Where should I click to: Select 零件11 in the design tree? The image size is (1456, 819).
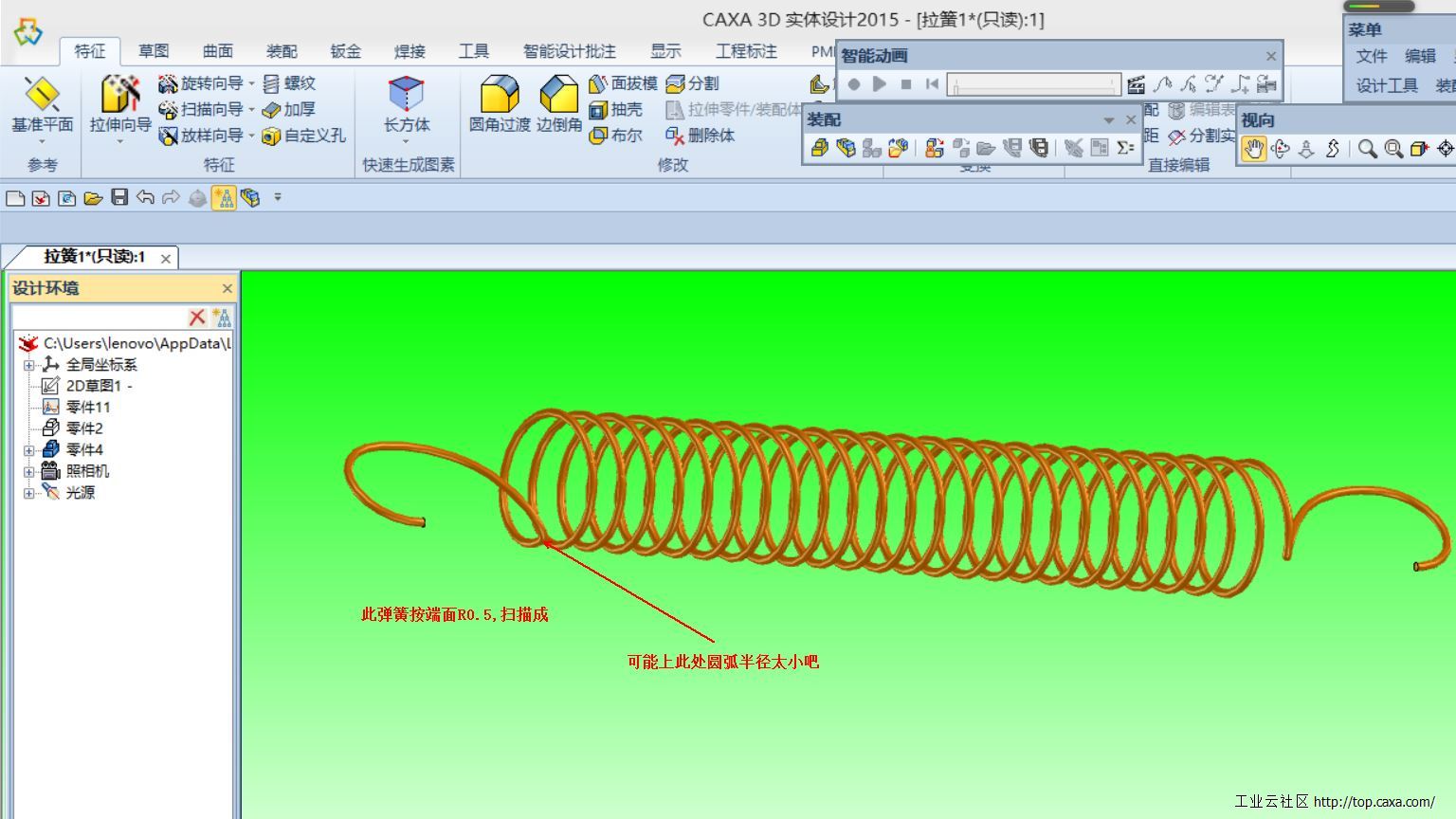(76, 408)
